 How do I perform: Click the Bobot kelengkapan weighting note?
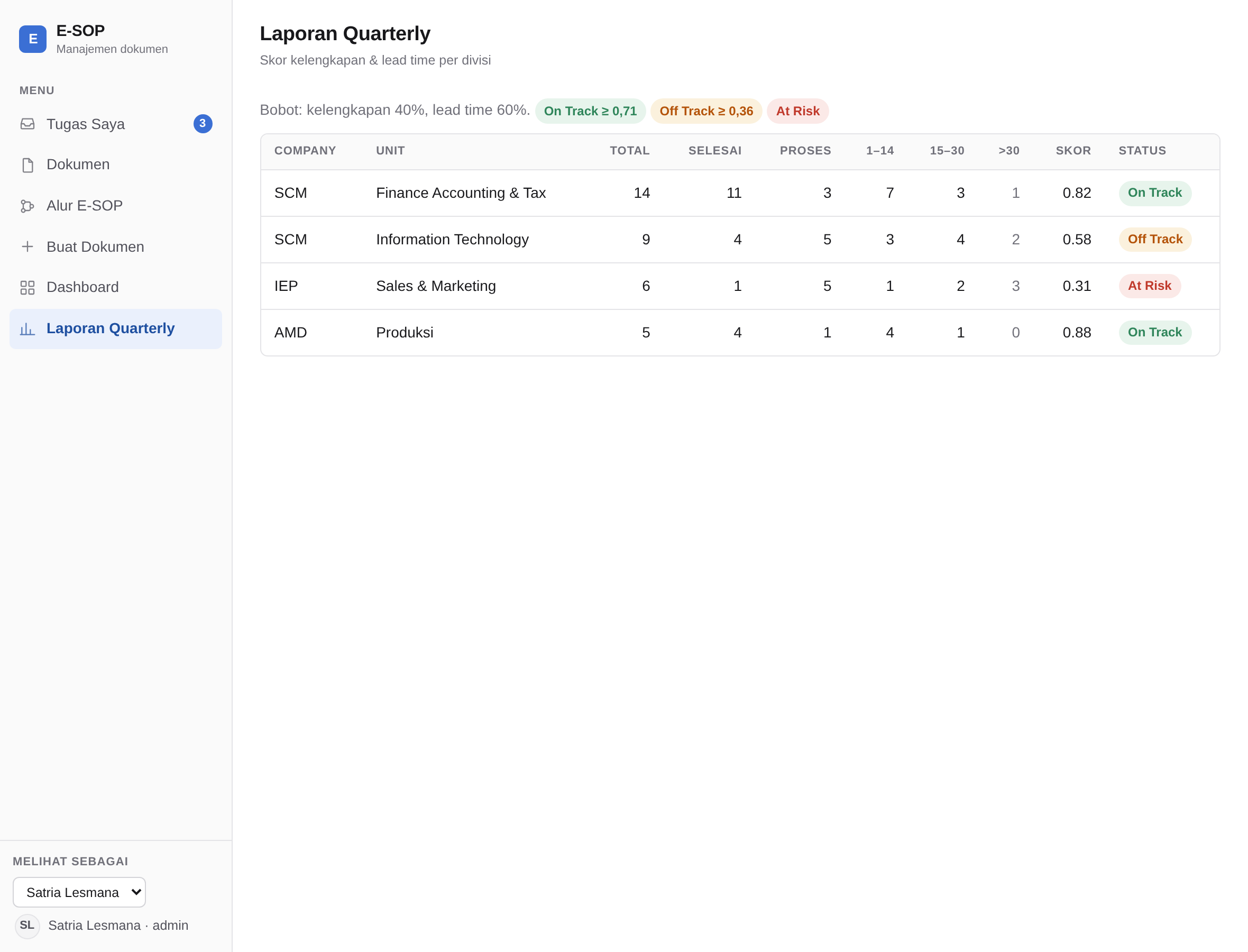[395, 110]
